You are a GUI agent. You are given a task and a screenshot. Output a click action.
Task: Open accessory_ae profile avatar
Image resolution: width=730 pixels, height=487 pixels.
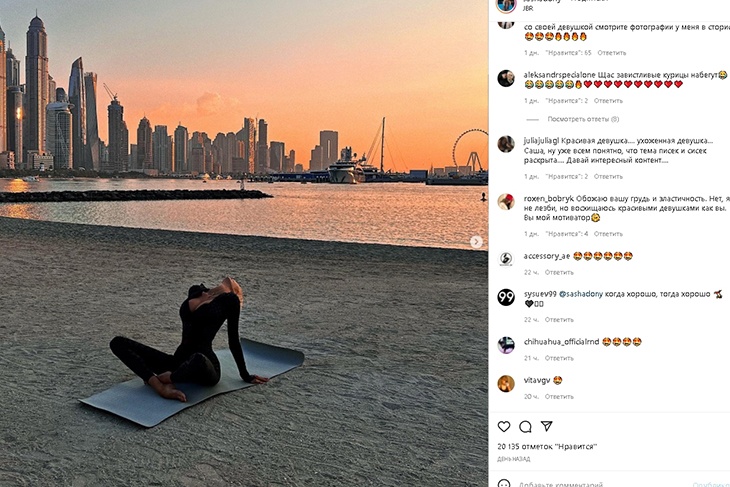506,259
